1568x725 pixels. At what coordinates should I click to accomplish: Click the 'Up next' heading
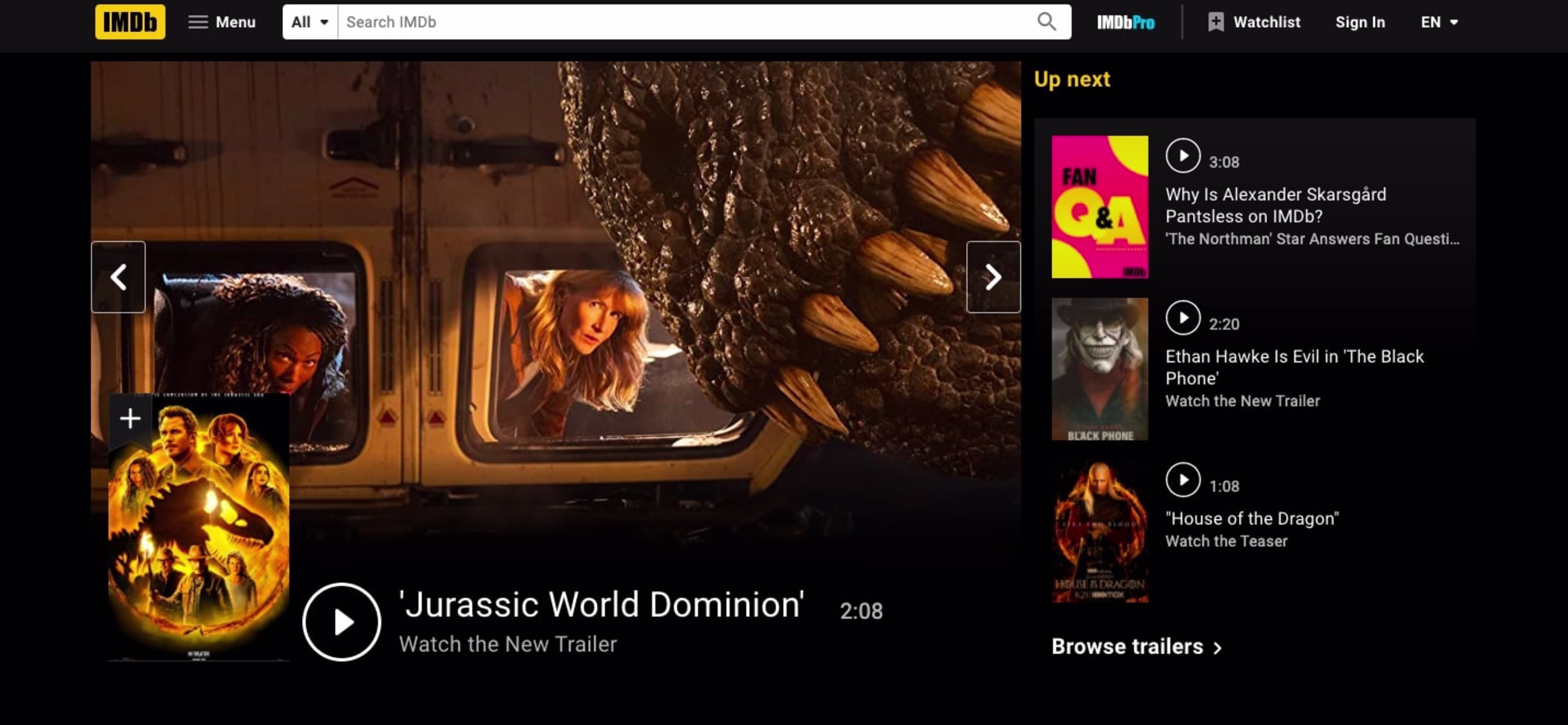1071,78
